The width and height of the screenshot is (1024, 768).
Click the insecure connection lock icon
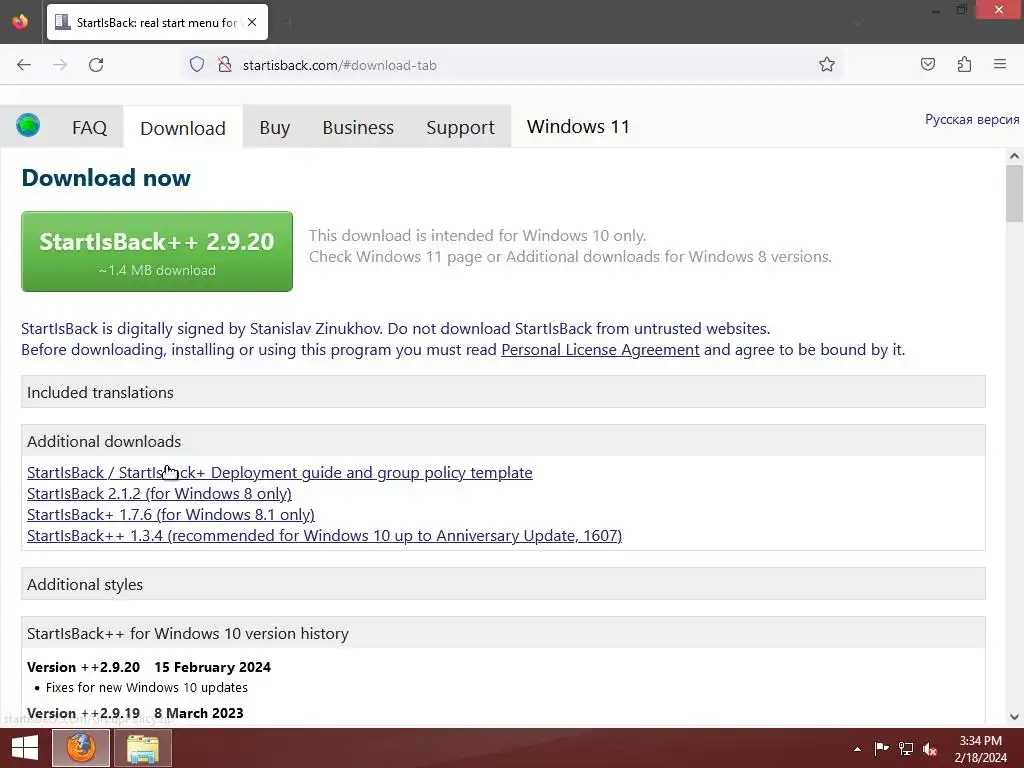(225, 65)
